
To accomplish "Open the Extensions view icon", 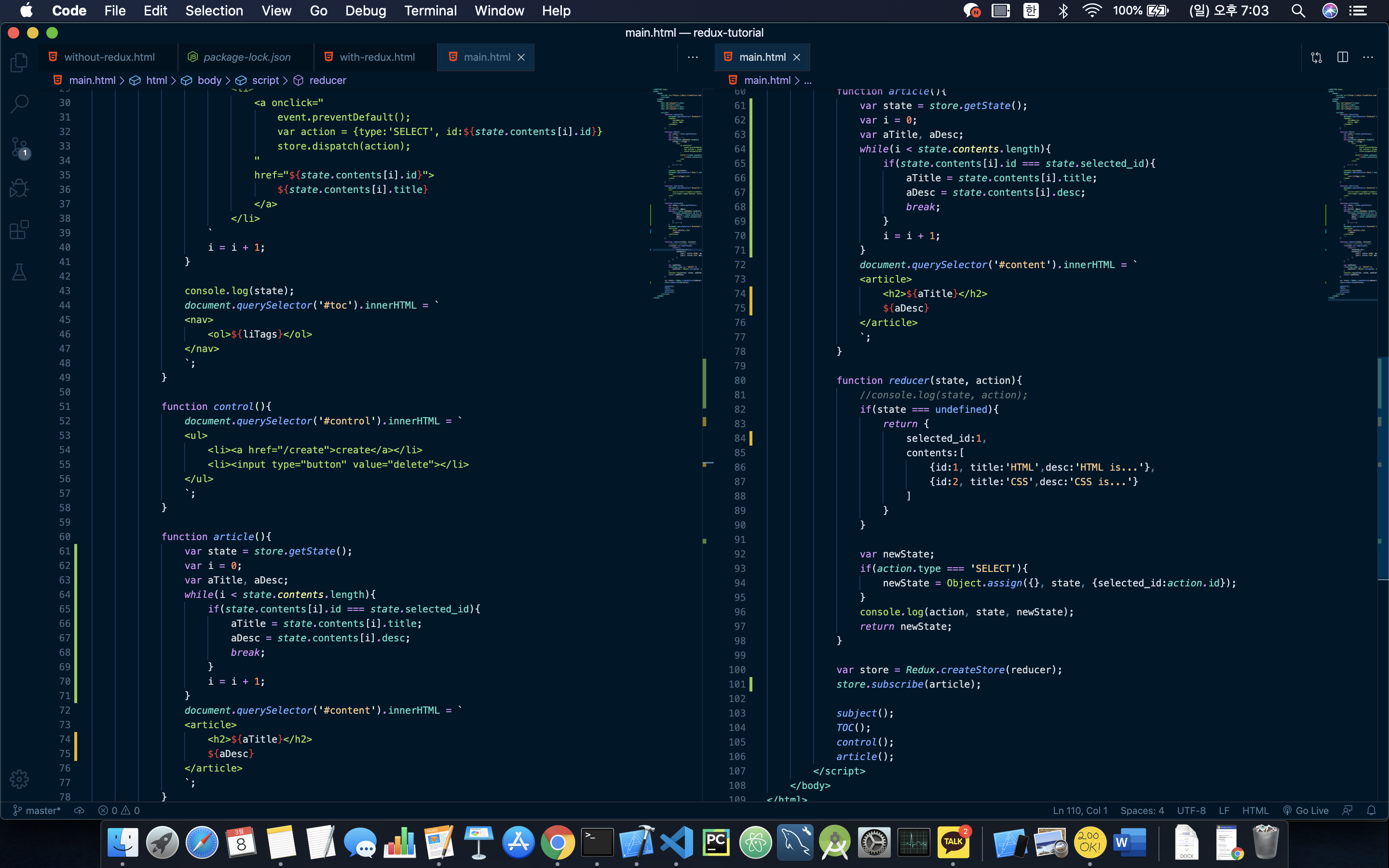I will [19, 230].
